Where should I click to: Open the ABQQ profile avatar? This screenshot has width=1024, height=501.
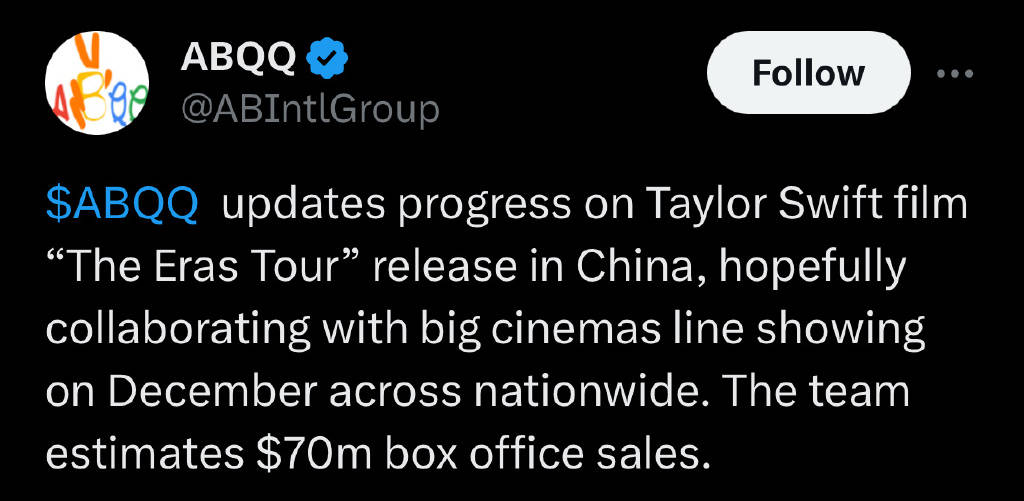[x=98, y=82]
